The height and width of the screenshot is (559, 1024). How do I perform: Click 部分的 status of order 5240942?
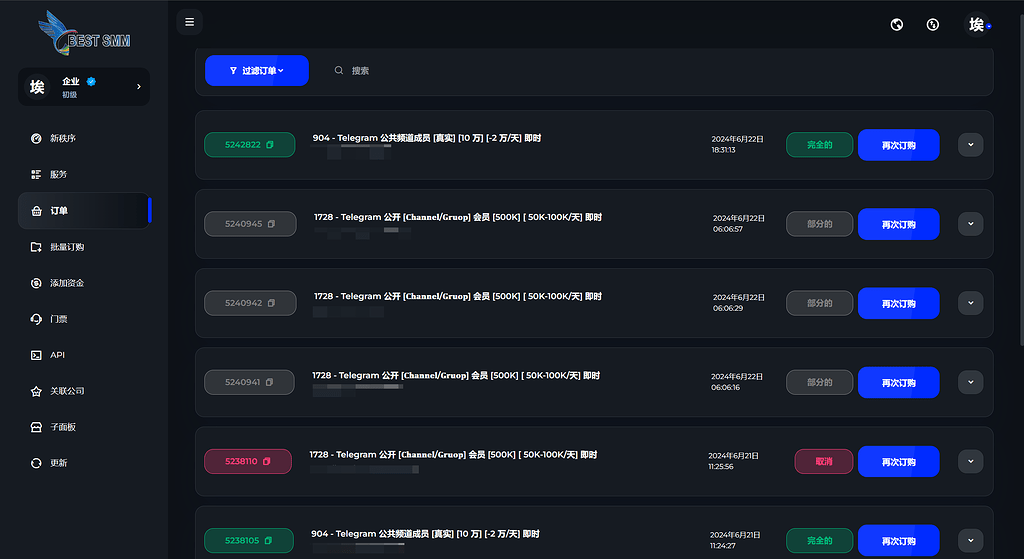pos(820,303)
